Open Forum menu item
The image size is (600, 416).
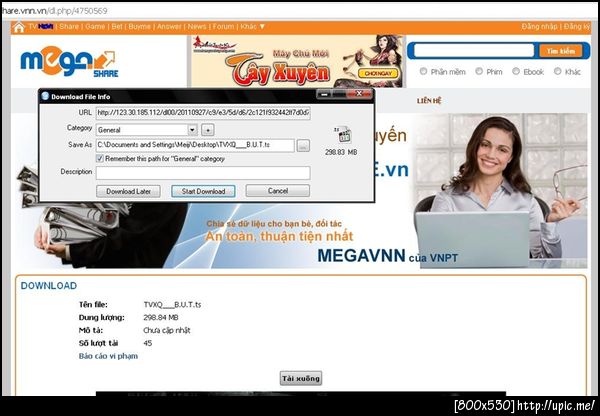(223, 26)
